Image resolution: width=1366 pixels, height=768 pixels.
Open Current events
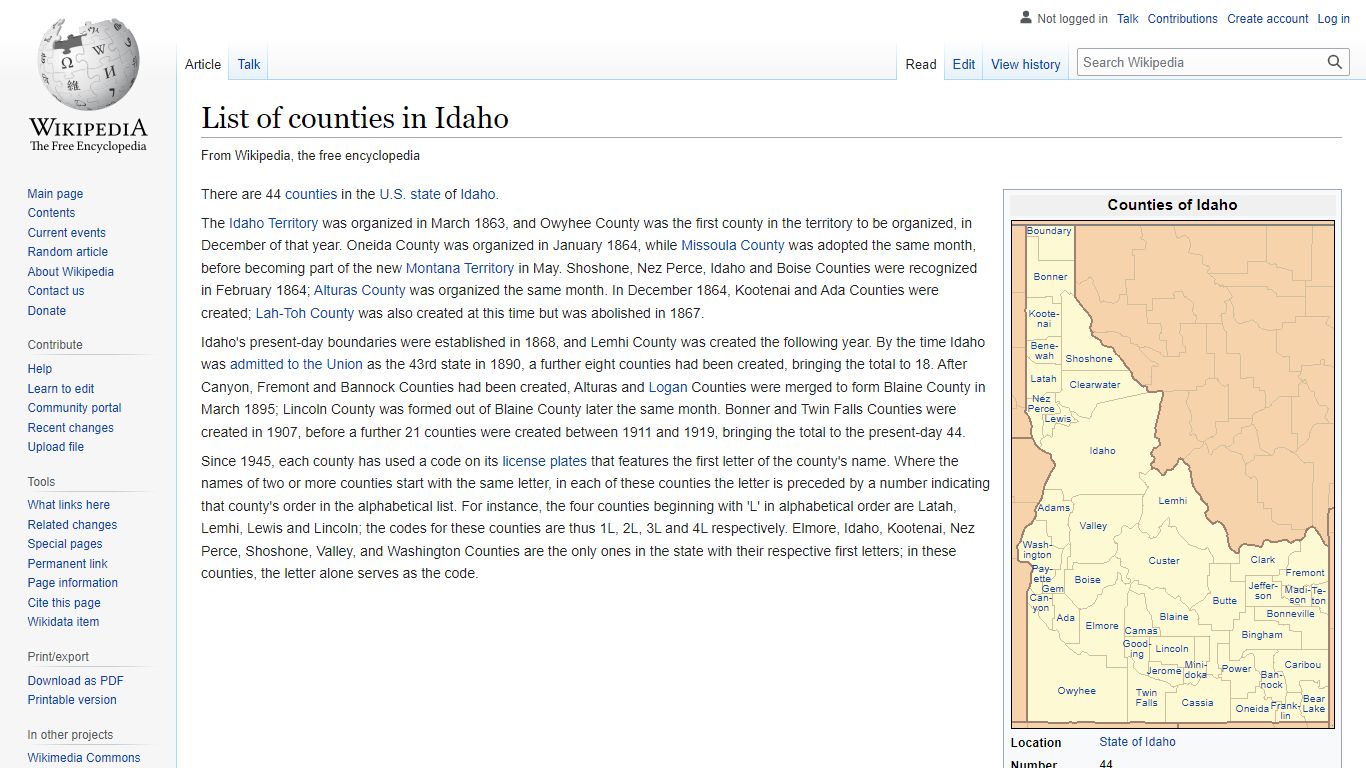66,233
